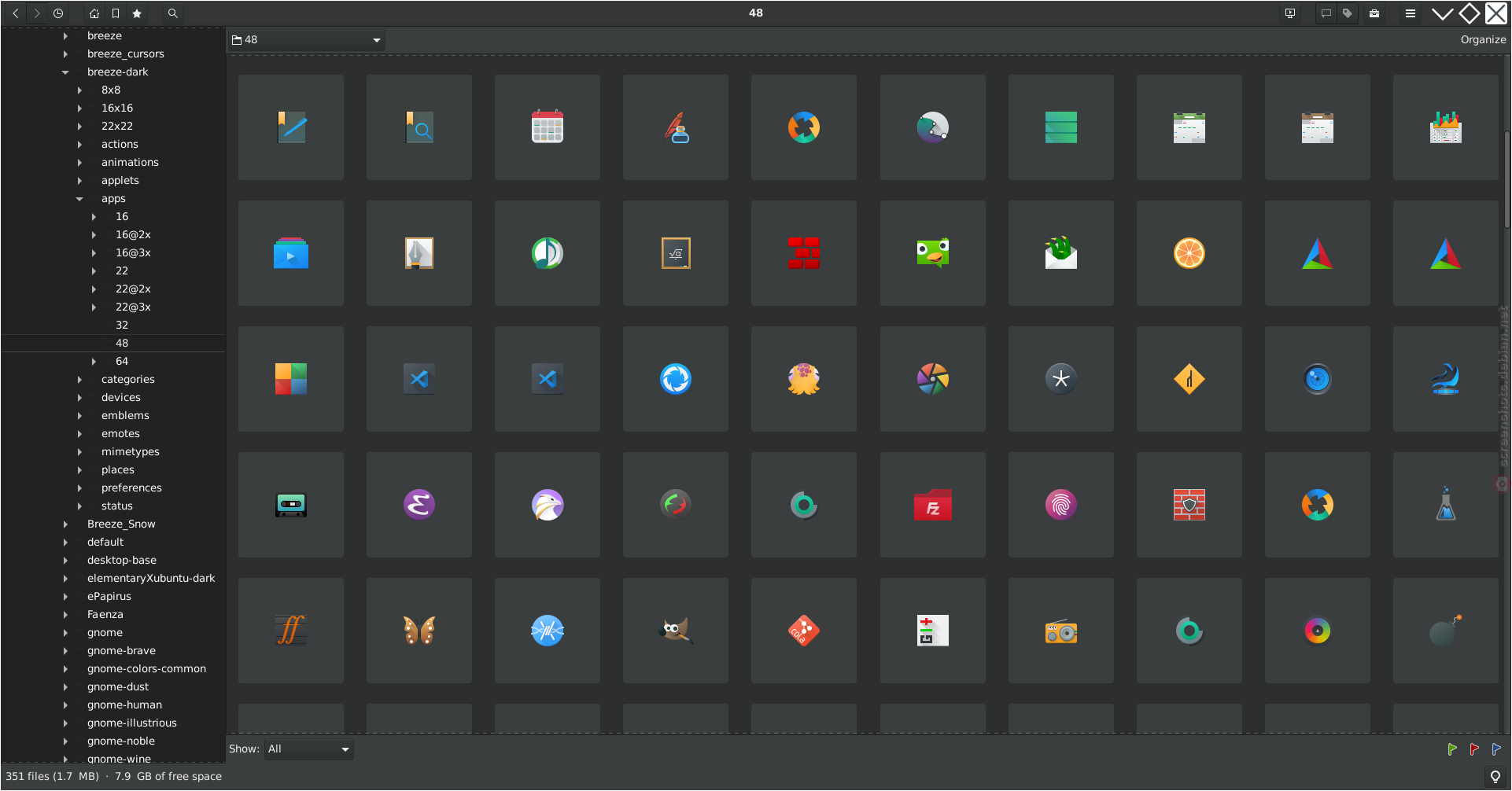1512x791 pixels.
Task: Select the notebook with magnifier icon thumbnail
Action: point(419,127)
